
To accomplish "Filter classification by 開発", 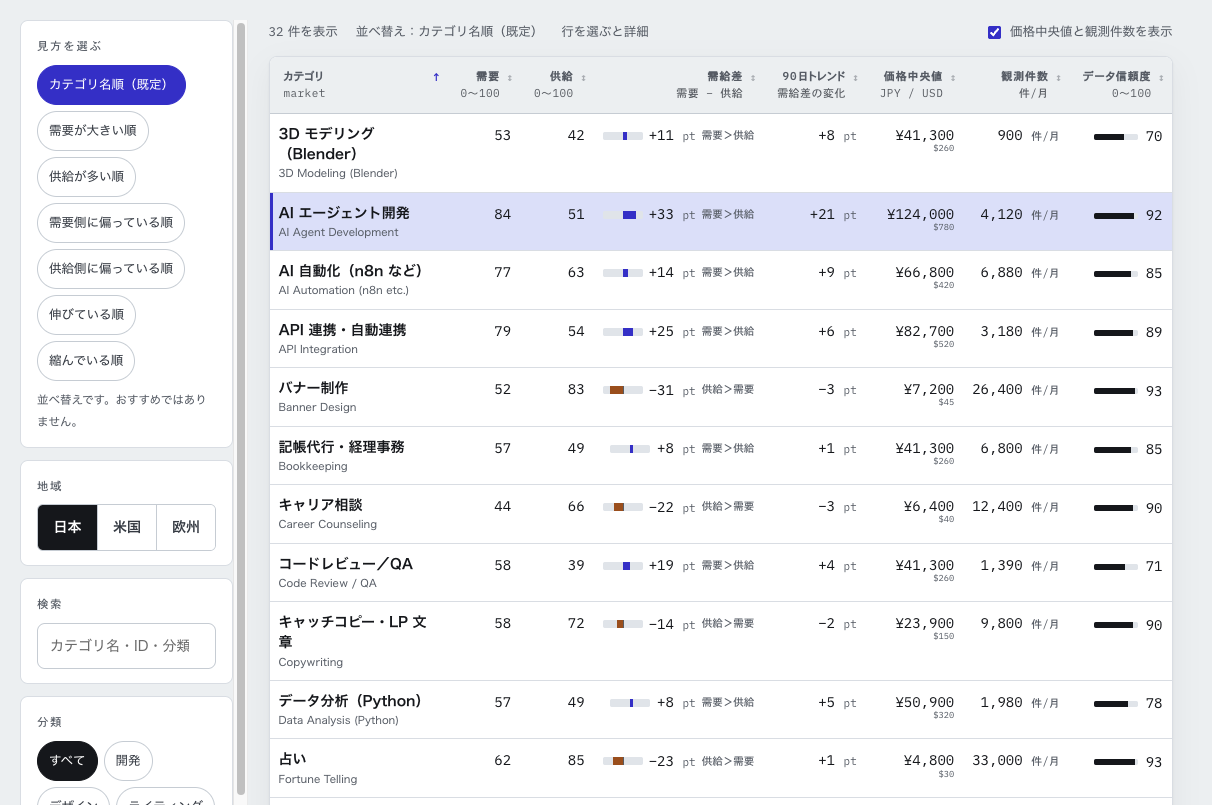I will point(128,761).
